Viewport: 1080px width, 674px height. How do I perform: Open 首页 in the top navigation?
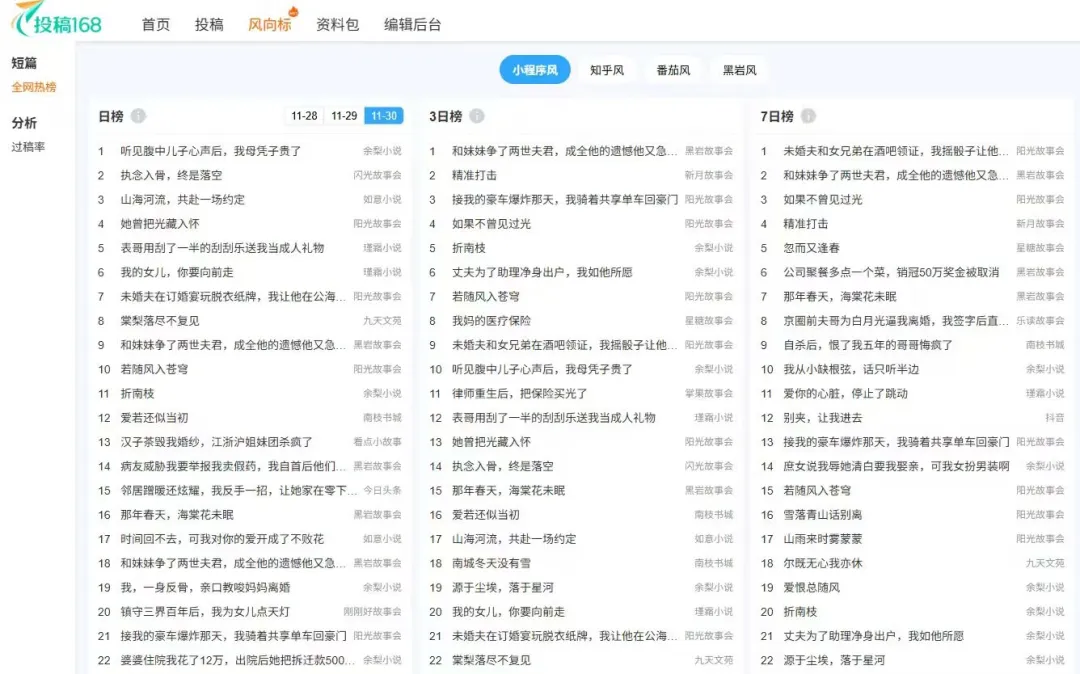(x=156, y=25)
